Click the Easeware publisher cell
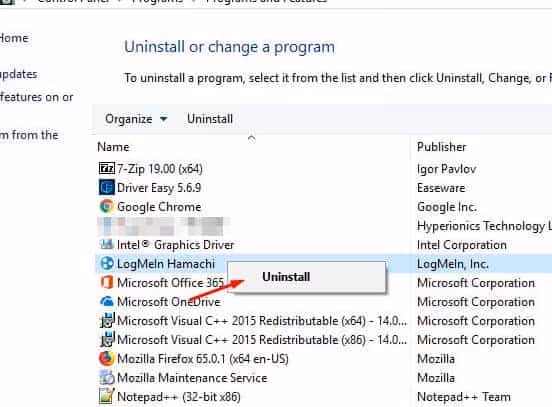552x407 pixels. click(x=441, y=188)
